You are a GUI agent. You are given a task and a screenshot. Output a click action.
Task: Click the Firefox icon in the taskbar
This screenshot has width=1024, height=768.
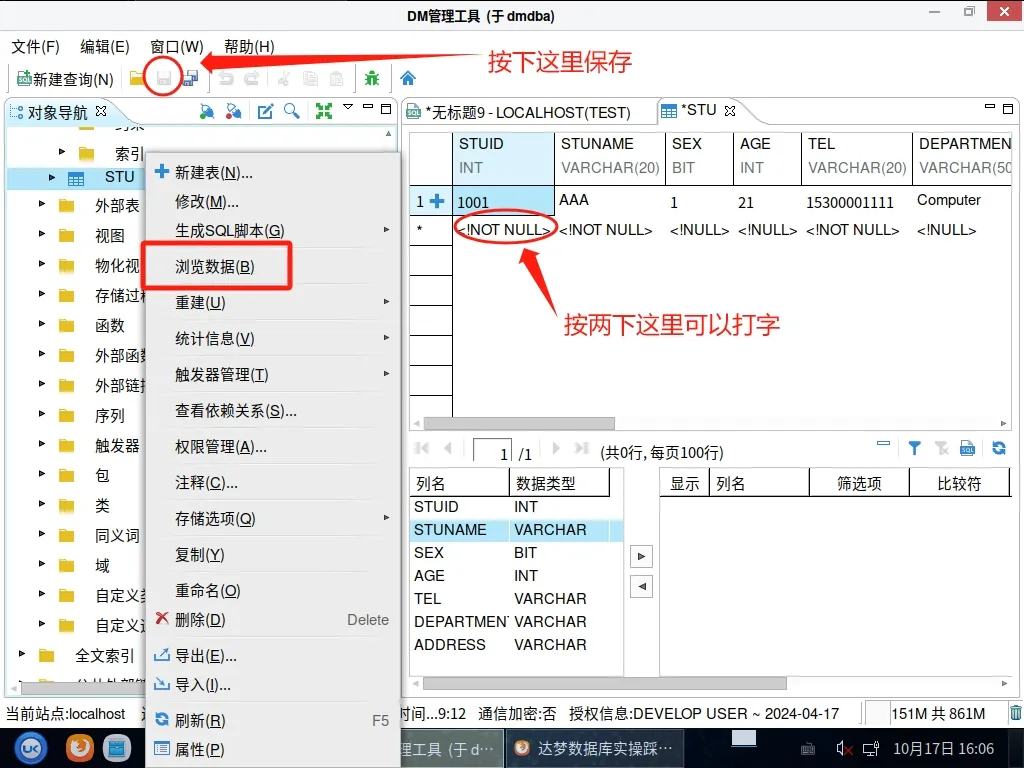pos(80,747)
